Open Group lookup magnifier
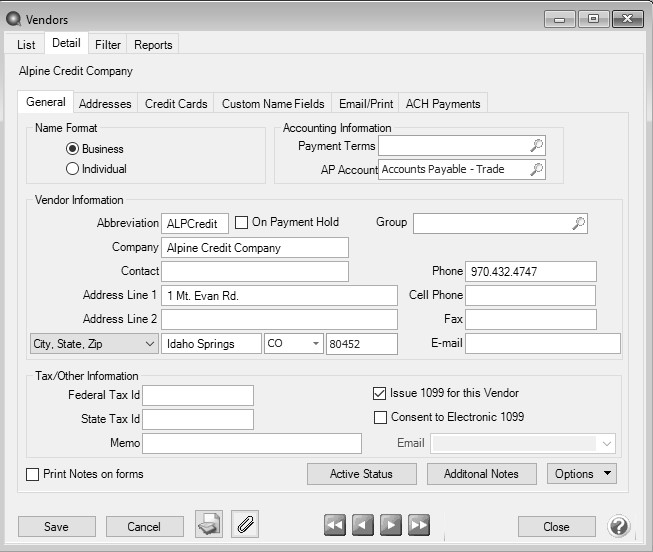Viewport: 653px width, 552px height. (578, 223)
